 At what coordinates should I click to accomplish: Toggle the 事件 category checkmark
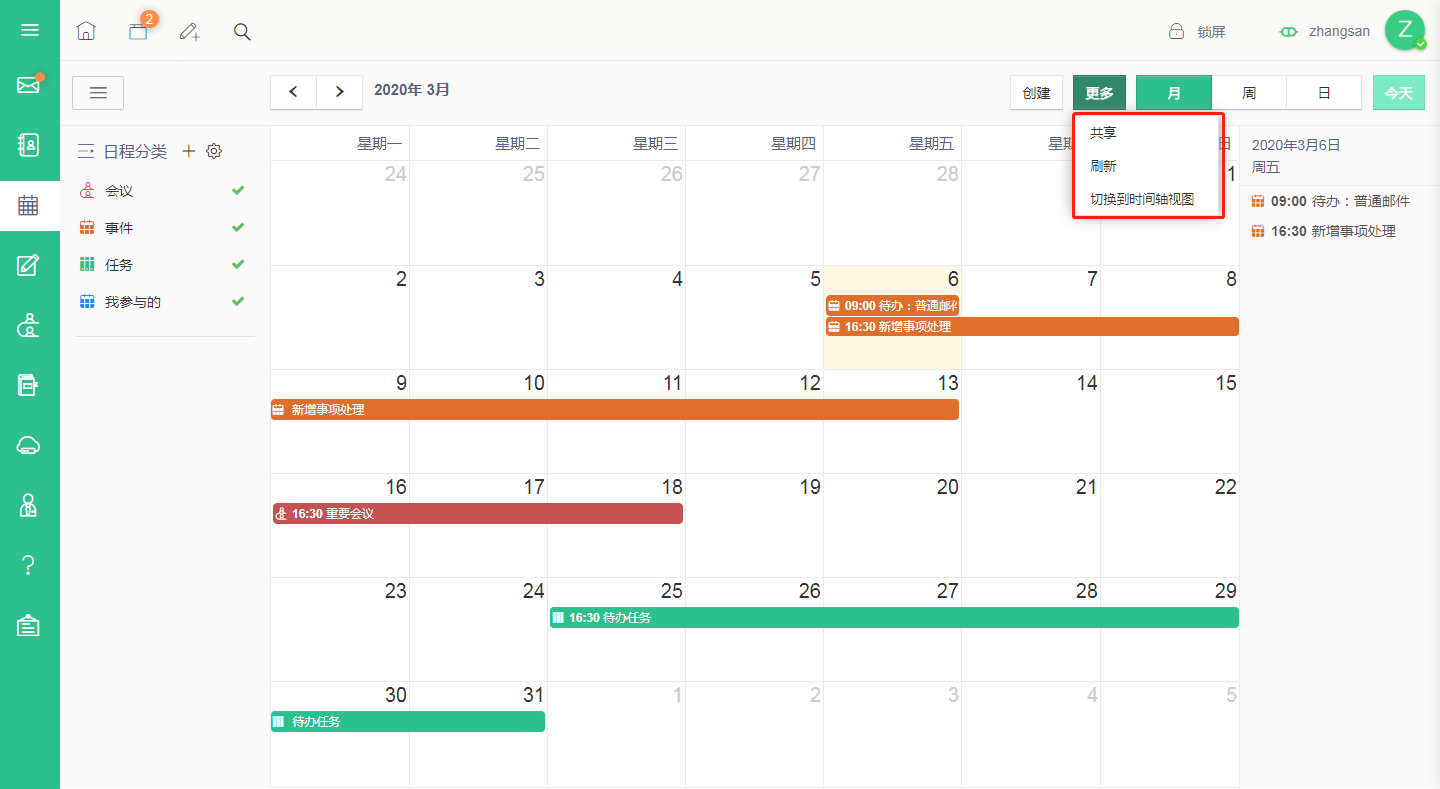point(238,227)
